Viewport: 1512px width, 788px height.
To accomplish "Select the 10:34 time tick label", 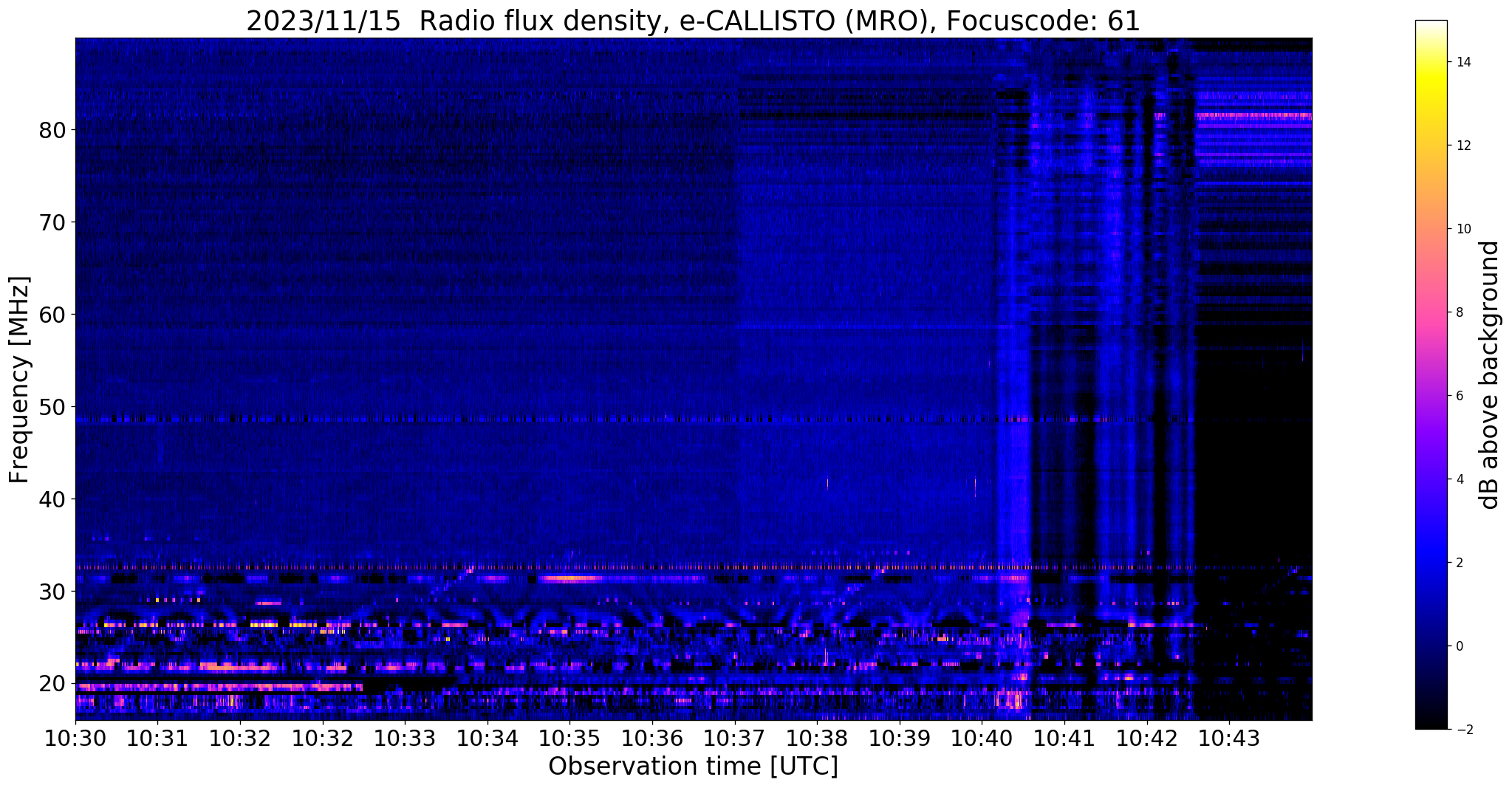I will [x=488, y=739].
